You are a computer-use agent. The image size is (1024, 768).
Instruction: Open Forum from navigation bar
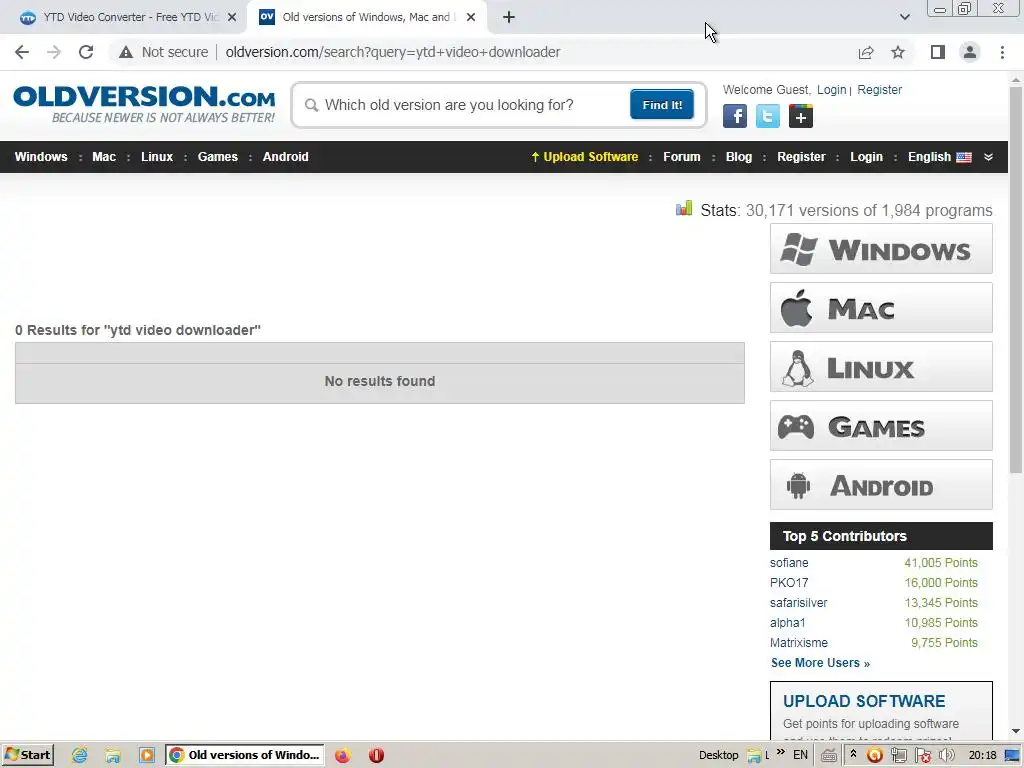(682, 157)
